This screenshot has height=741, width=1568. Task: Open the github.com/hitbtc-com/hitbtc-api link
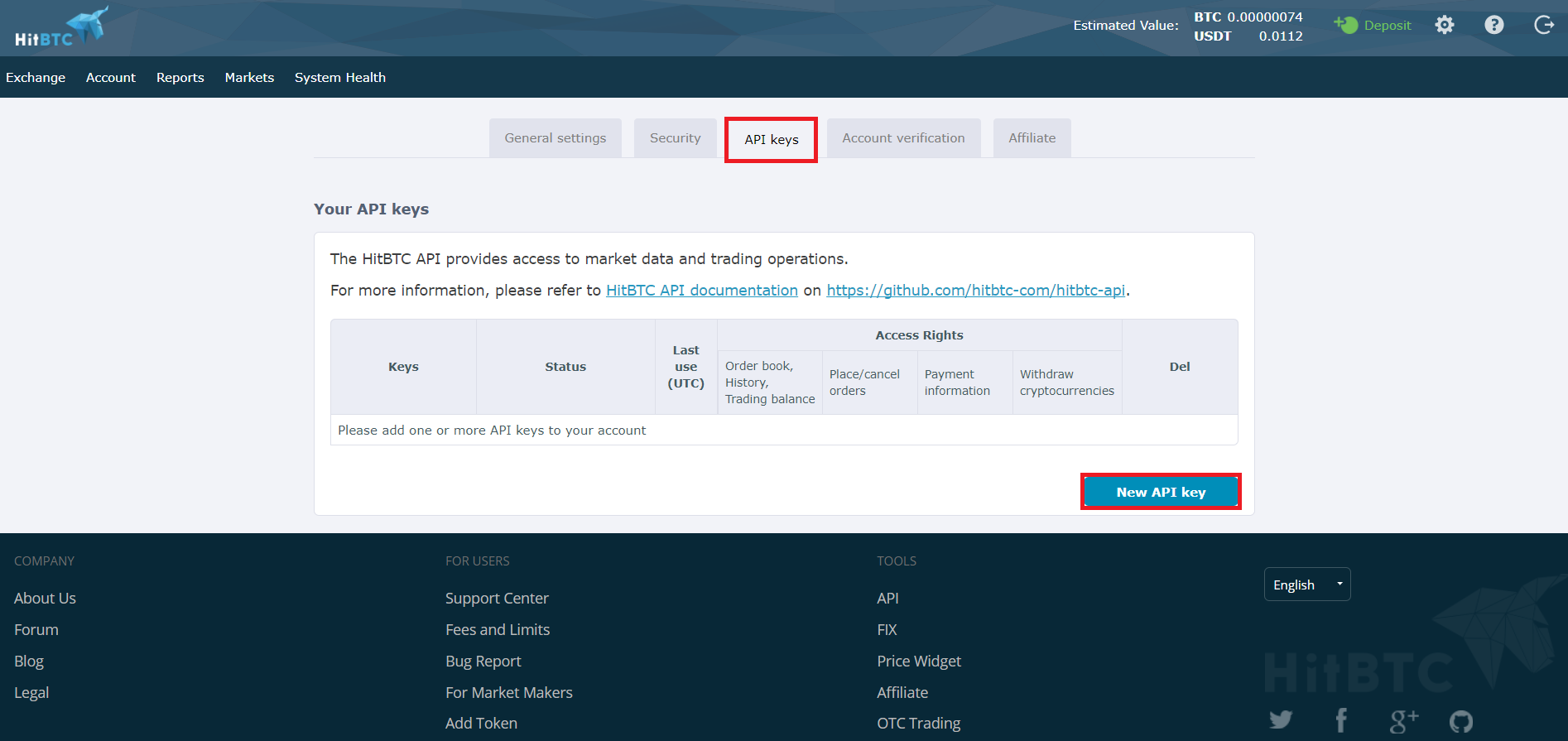tap(976, 291)
